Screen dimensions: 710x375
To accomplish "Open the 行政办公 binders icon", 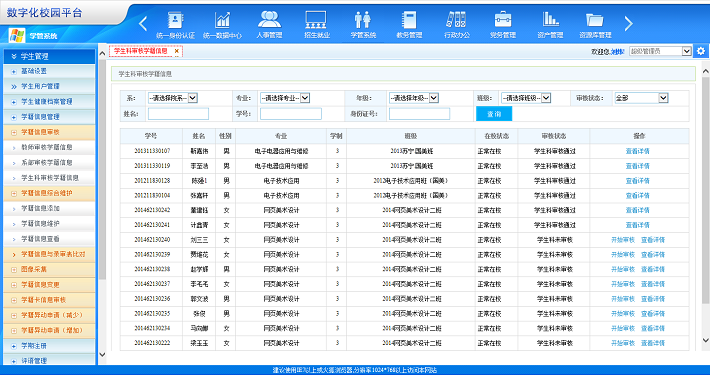I will tap(456, 20).
